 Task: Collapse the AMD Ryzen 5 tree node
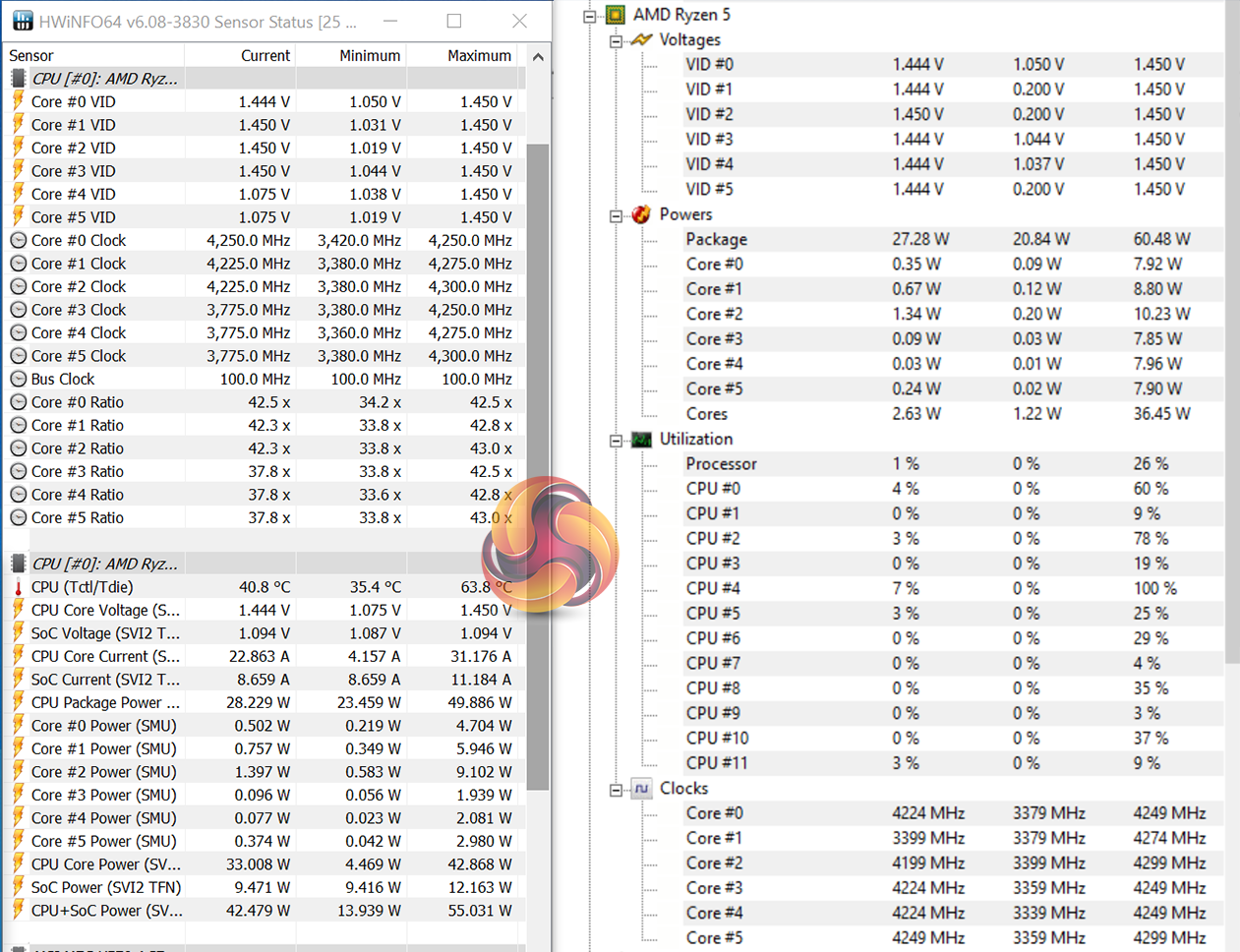590,15
